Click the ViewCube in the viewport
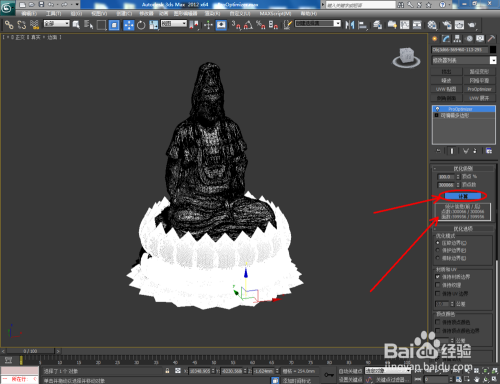 406,57
